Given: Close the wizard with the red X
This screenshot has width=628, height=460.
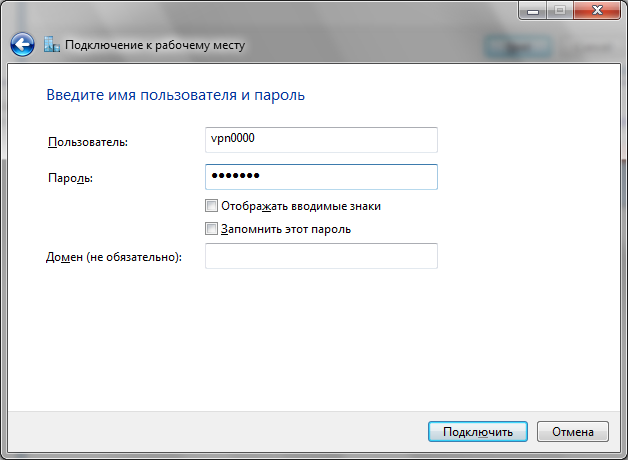Looking at the screenshot, I should (x=597, y=10).
